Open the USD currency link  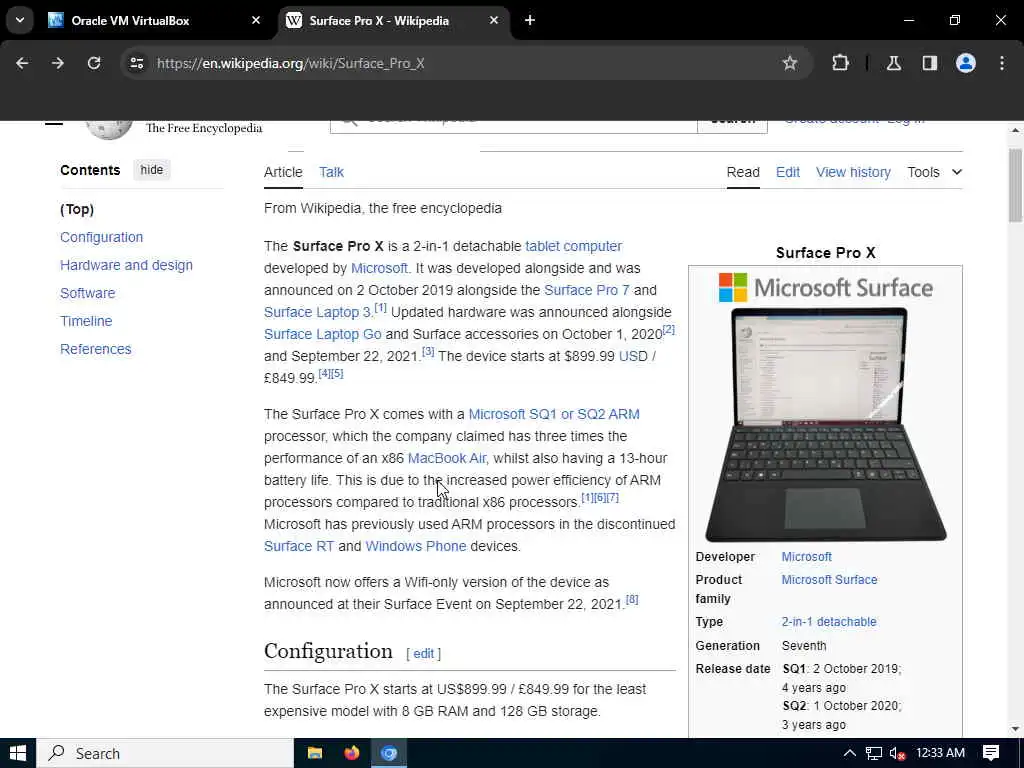tap(633, 357)
